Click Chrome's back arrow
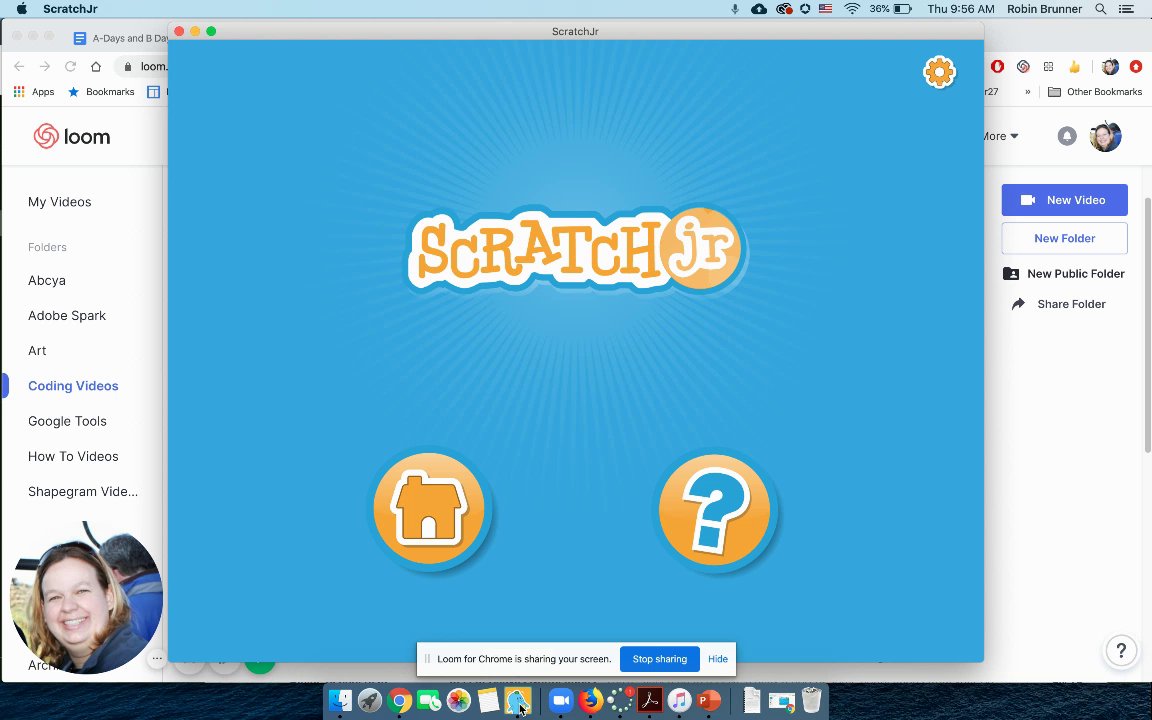1152x720 pixels. pyautogui.click(x=19, y=66)
